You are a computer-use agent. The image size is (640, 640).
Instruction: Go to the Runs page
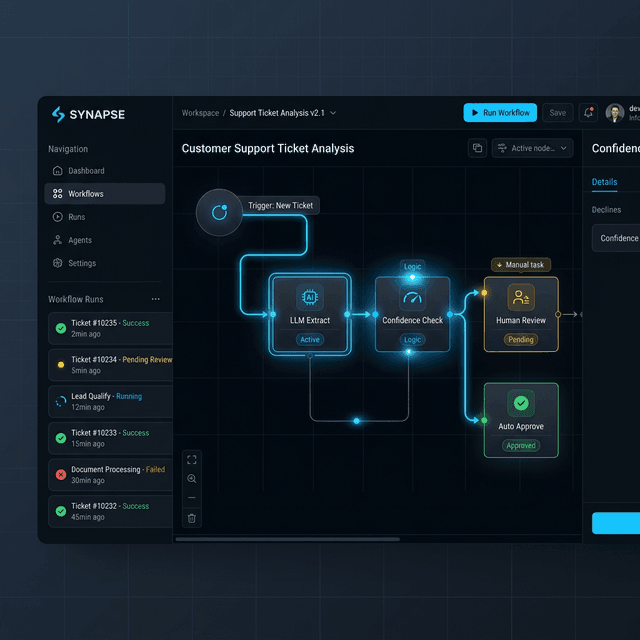click(x=104, y=217)
